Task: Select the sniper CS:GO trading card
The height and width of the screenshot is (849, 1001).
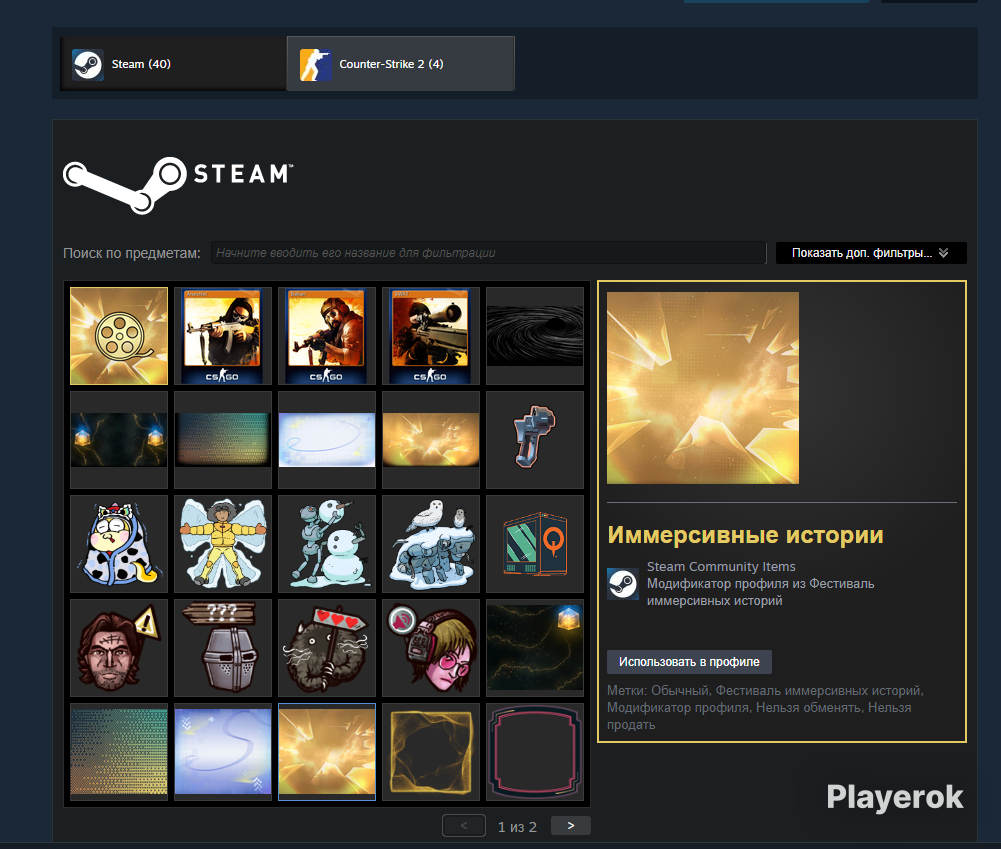Action: click(x=431, y=336)
